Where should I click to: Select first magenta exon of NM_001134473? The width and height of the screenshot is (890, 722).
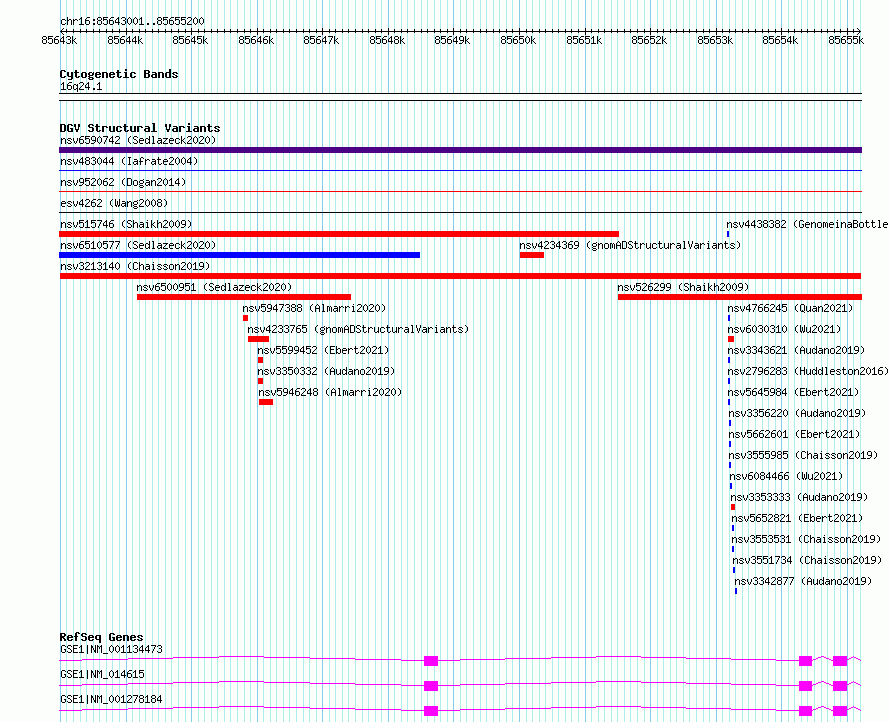click(x=431, y=661)
